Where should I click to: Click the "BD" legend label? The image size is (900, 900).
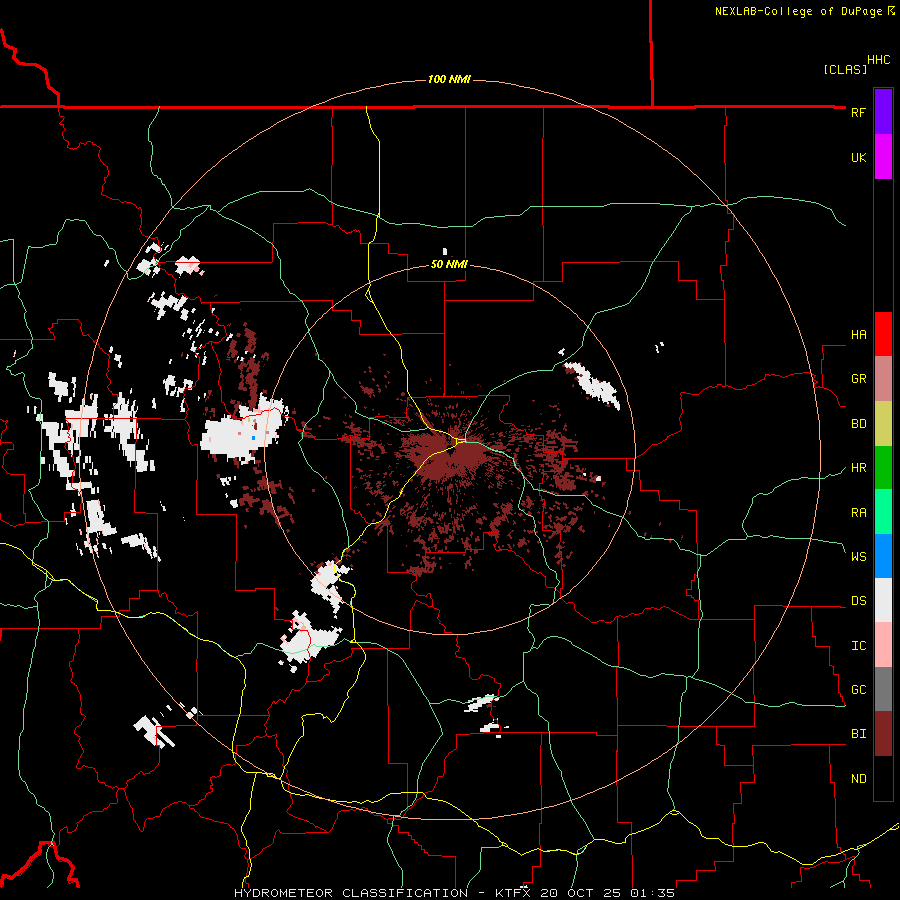pos(858,424)
